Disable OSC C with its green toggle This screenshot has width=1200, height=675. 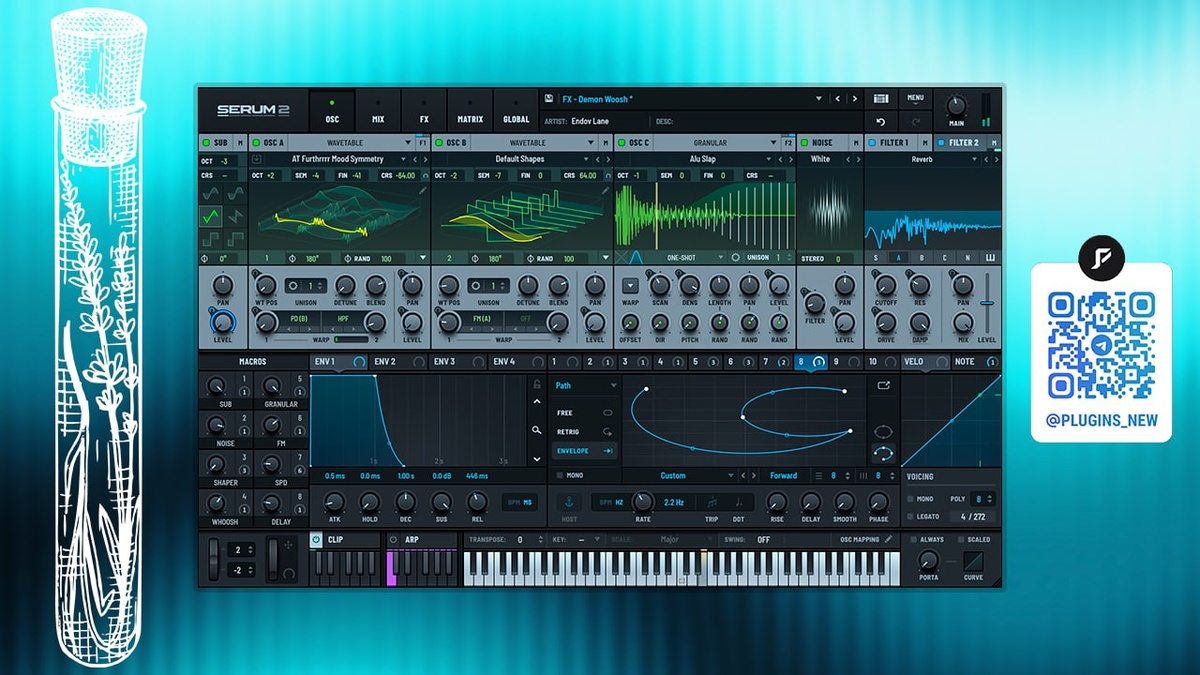[x=620, y=143]
